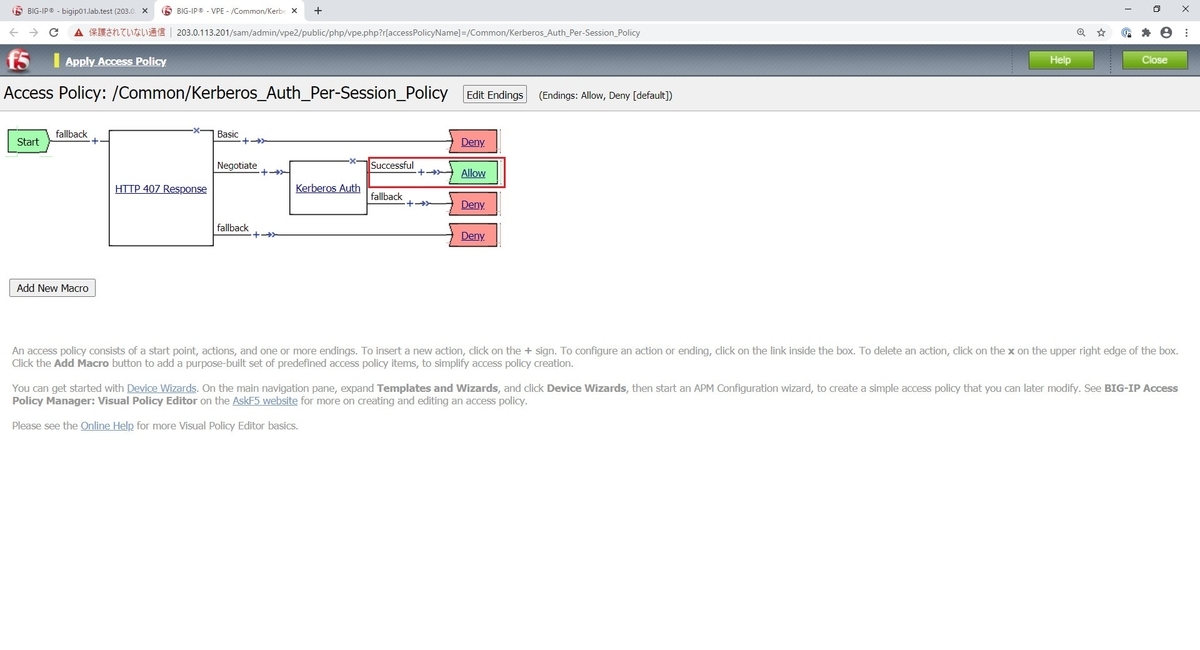Click the green Start node
This screenshot has height=650, width=1200.
tap(28, 142)
